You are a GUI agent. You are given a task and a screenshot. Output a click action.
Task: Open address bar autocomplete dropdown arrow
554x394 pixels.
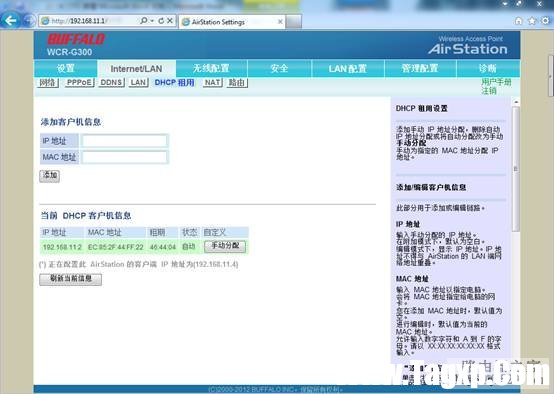coord(152,21)
